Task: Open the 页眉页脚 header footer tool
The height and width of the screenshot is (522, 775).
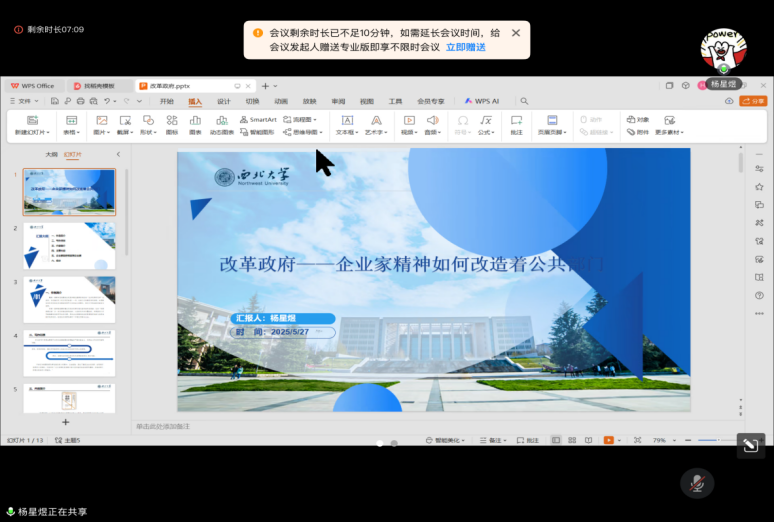Action: pyautogui.click(x=552, y=124)
